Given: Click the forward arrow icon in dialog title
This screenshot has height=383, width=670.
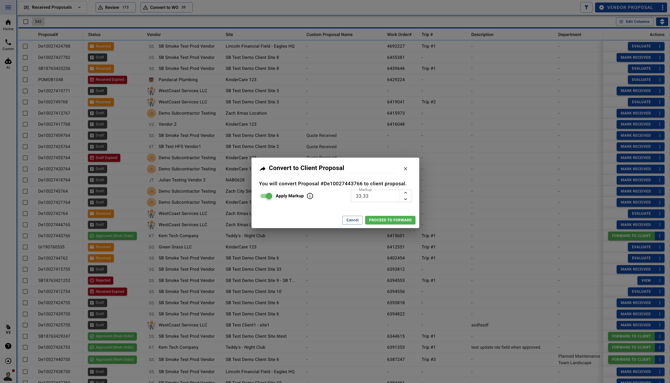Looking at the screenshot, I should 262,168.
